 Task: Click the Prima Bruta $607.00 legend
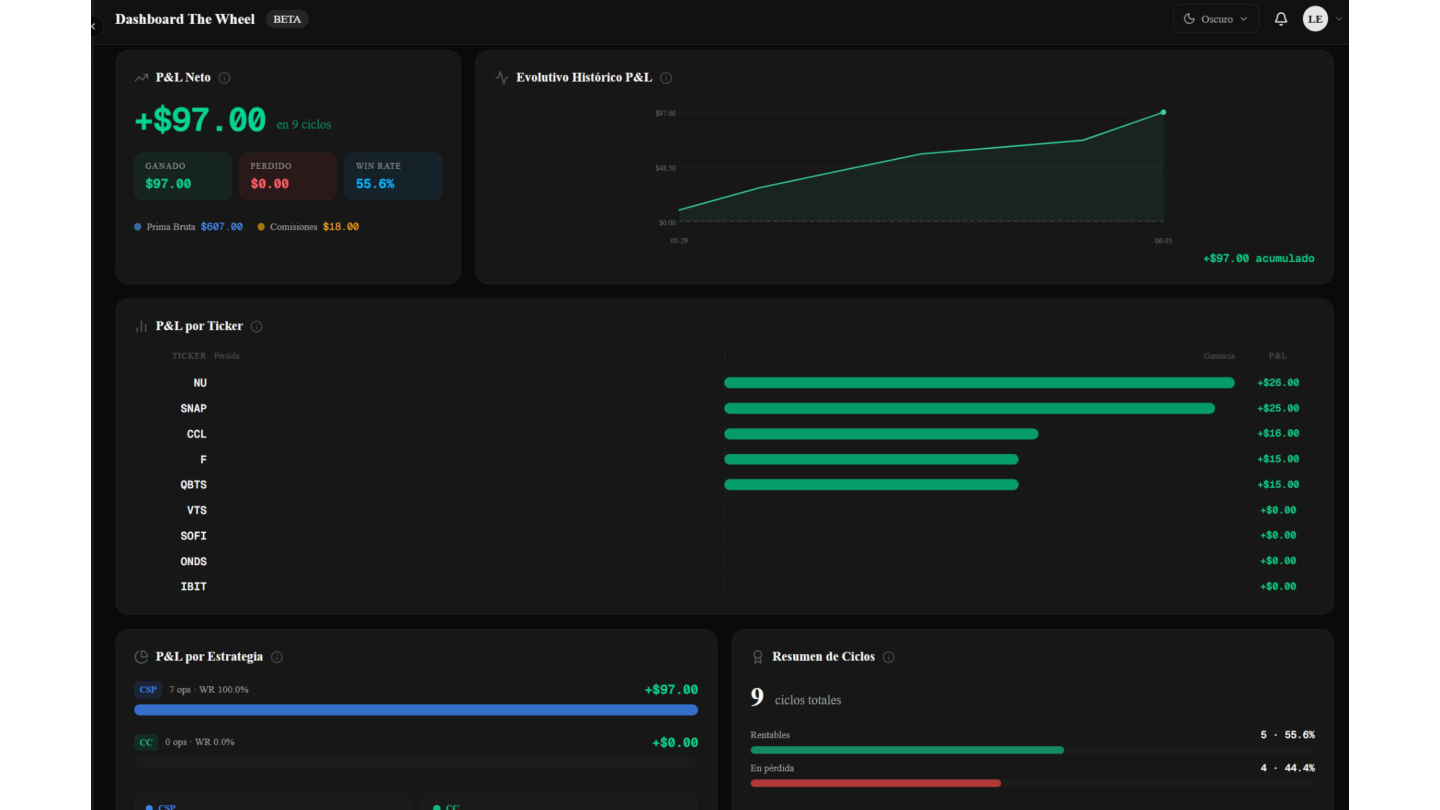[x=189, y=227]
